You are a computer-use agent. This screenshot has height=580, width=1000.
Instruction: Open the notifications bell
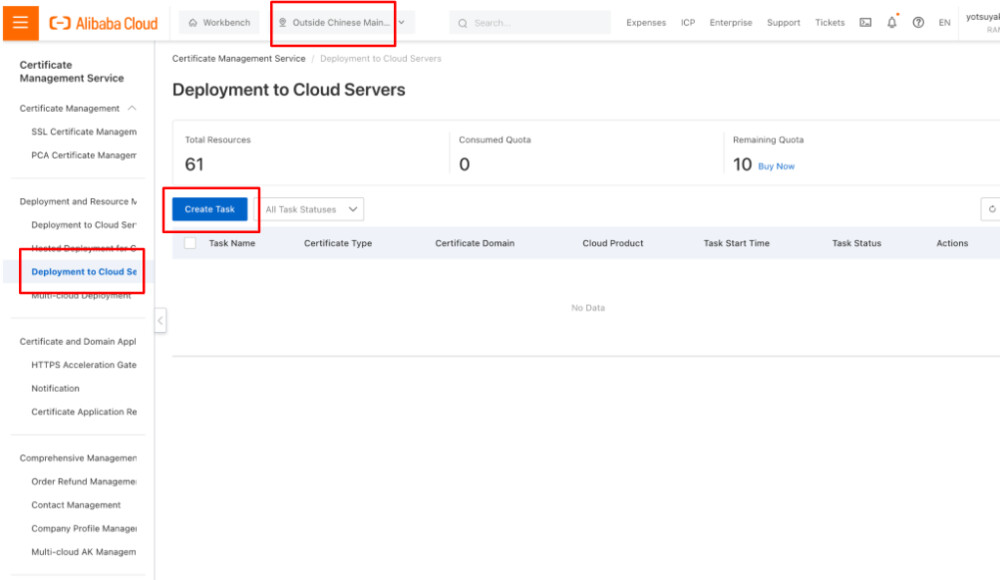(891, 22)
